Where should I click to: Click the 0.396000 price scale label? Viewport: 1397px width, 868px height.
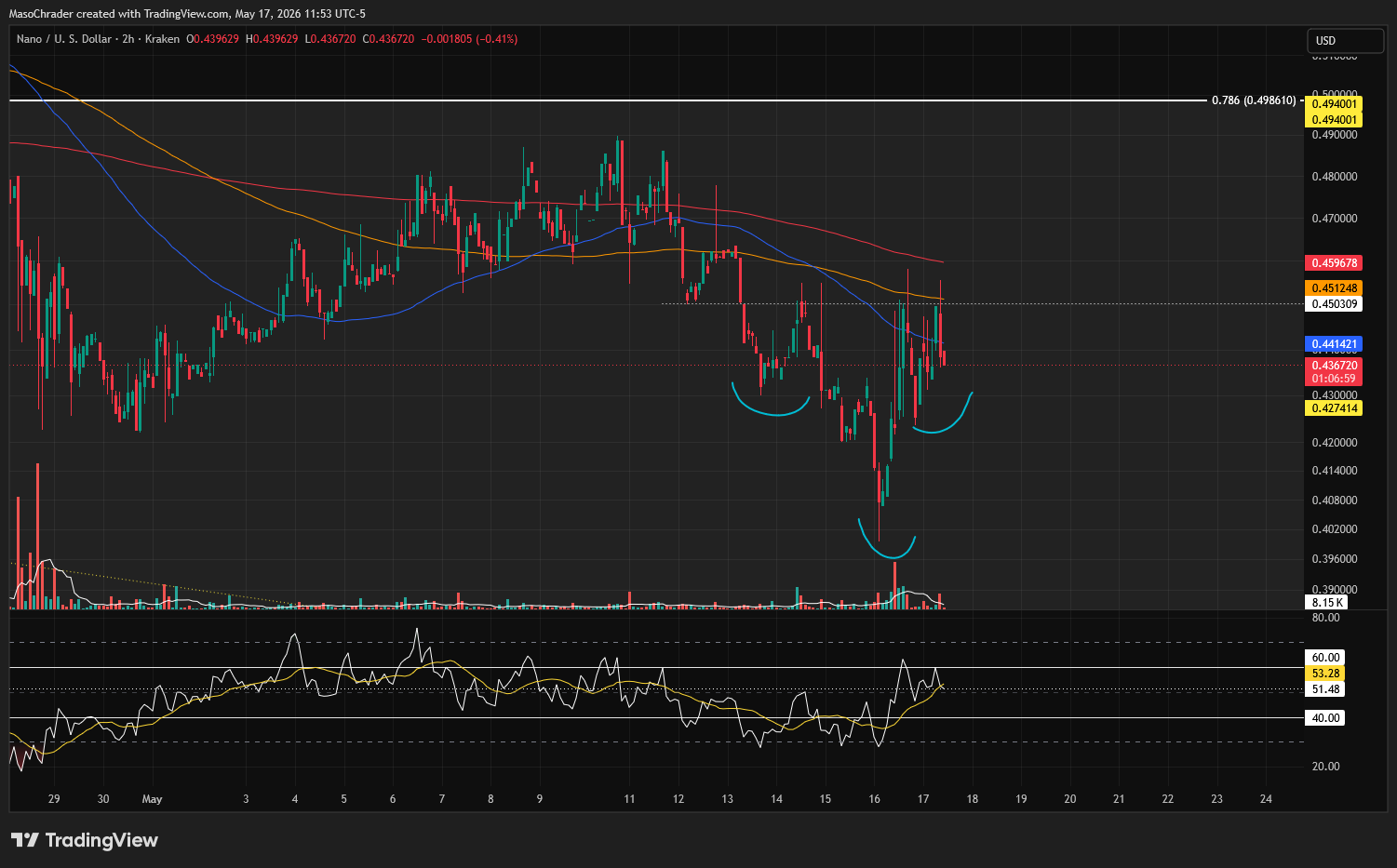(x=1335, y=559)
